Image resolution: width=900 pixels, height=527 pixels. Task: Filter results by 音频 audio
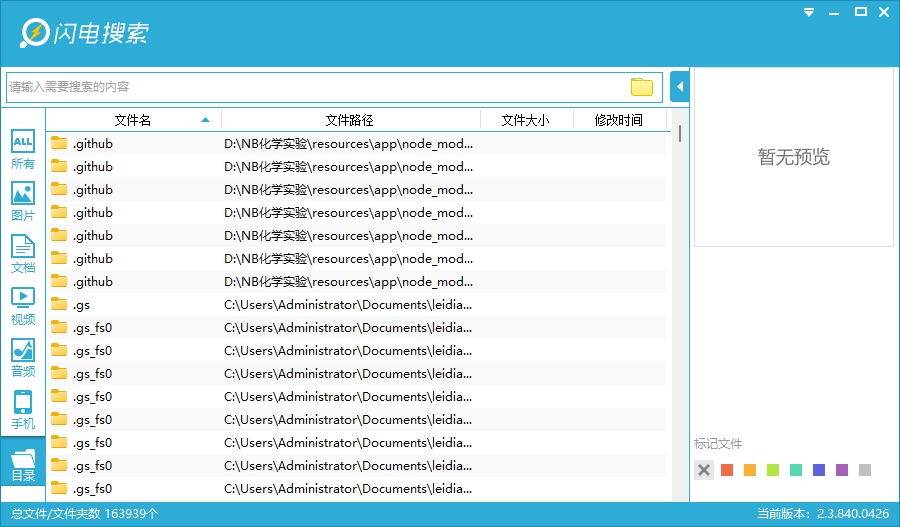23,358
